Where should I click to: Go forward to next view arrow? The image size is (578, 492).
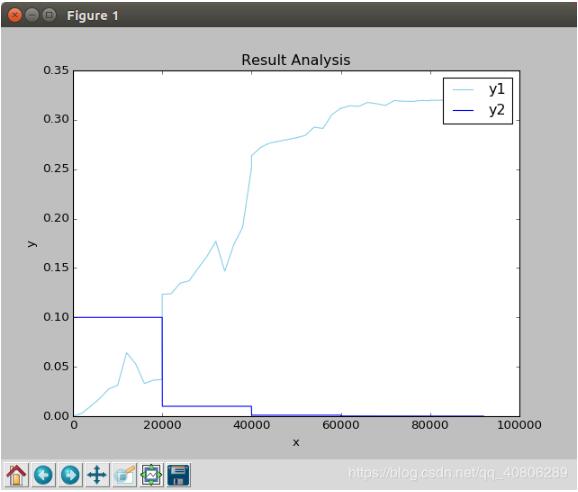[70, 475]
